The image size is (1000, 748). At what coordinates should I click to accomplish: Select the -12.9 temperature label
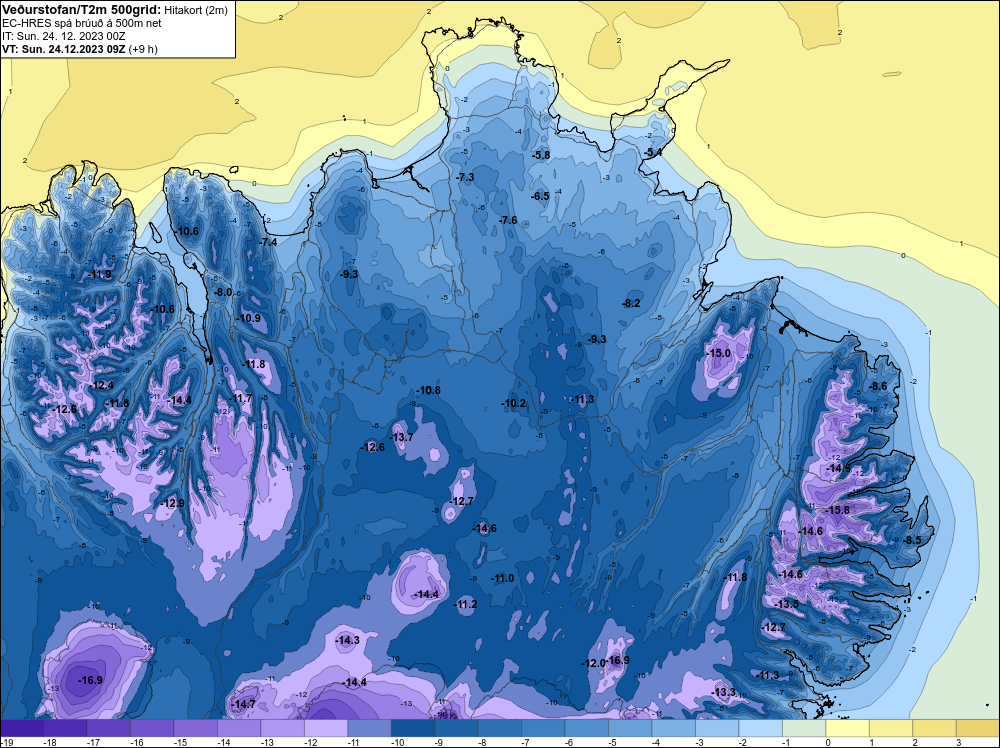pyautogui.click(x=173, y=503)
